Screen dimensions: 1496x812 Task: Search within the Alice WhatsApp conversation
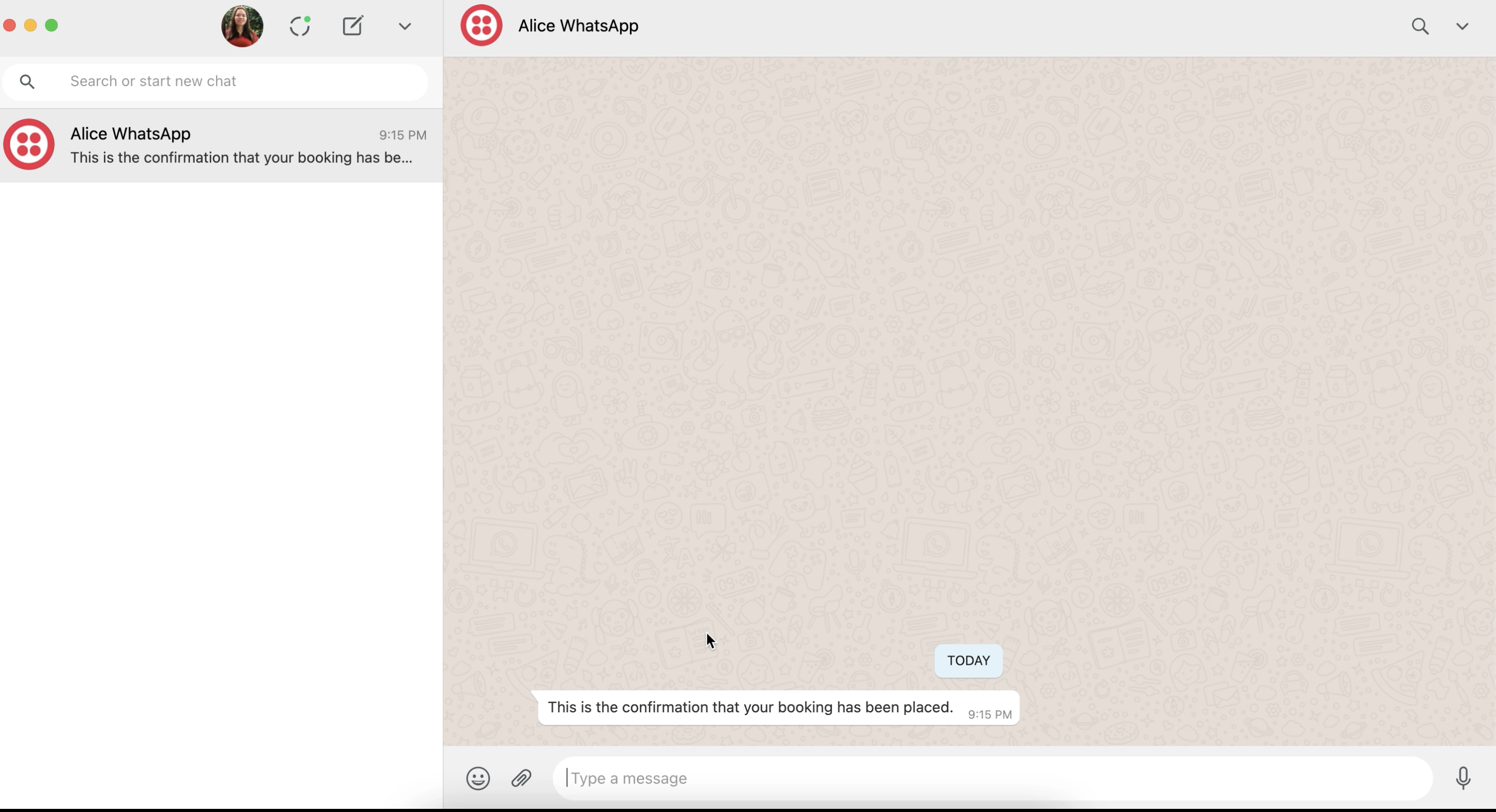tap(1420, 26)
